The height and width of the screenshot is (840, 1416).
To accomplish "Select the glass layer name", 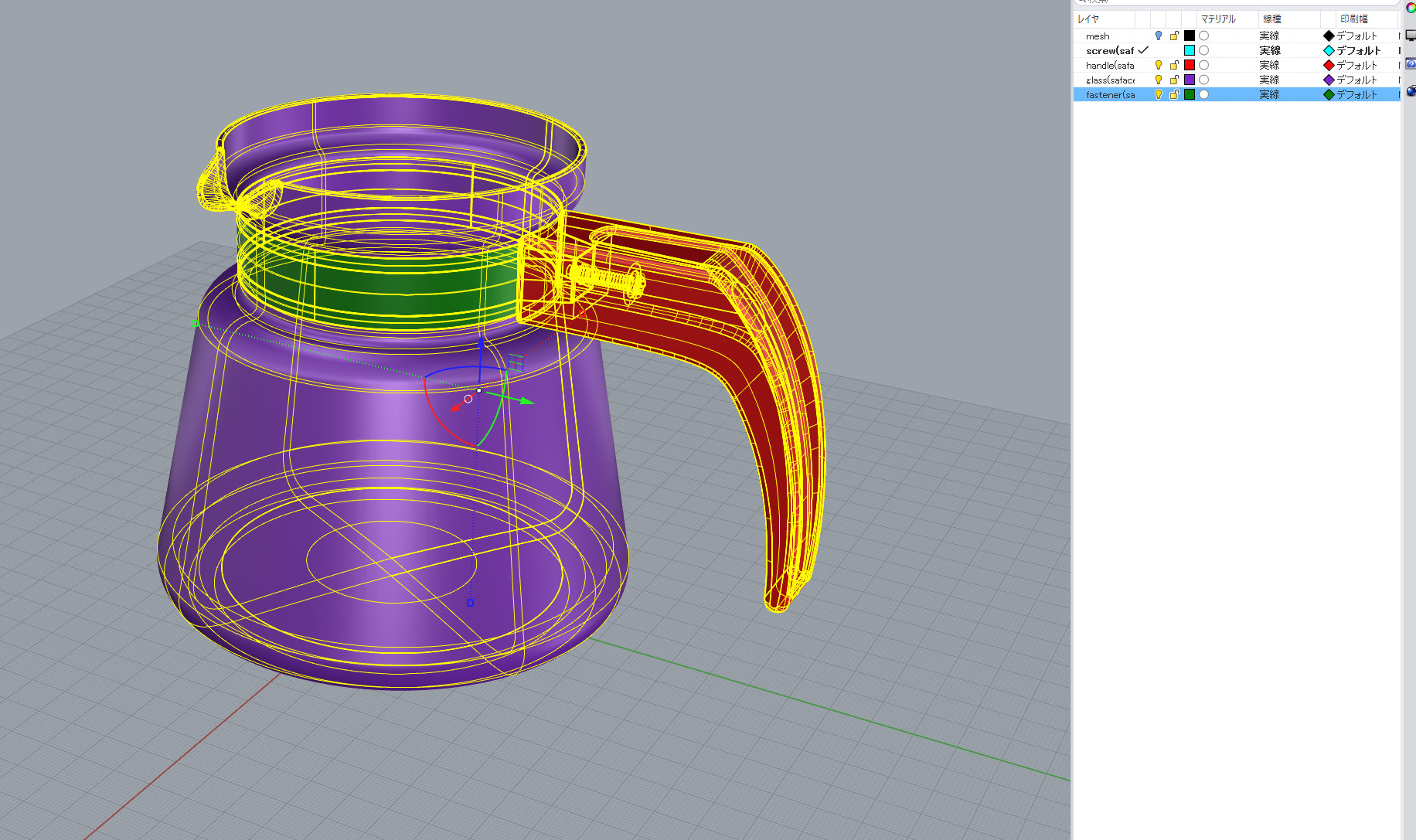I will point(1110,80).
